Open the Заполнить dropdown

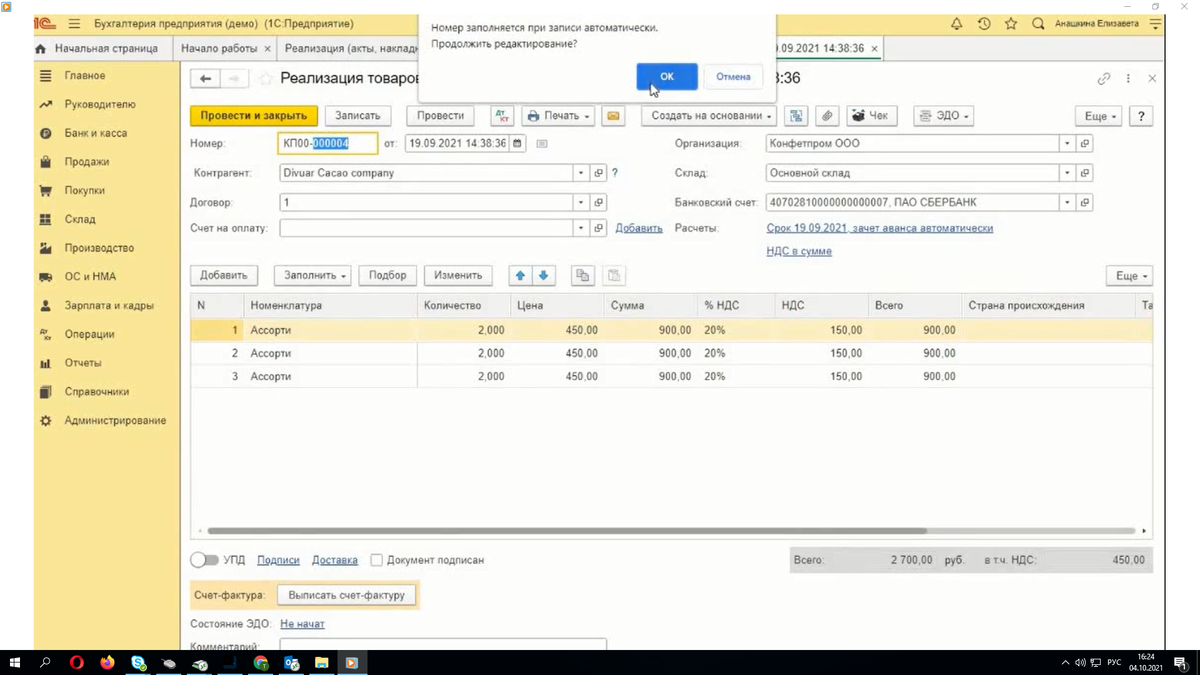(x=315, y=275)
